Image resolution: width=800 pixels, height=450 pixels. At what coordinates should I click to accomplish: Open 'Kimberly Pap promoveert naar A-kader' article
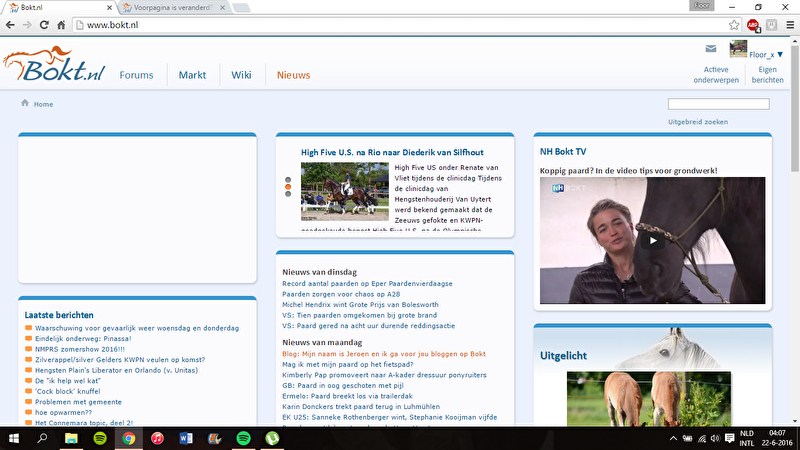click(x=384, y=375)
